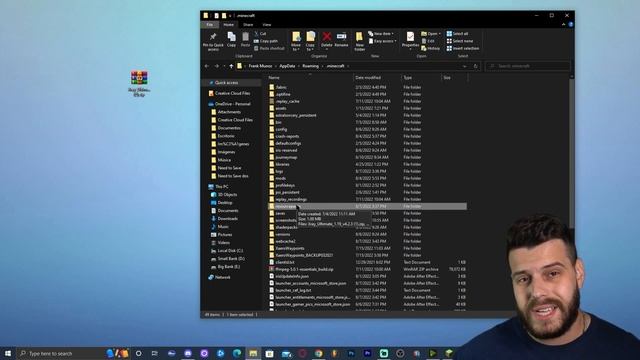Screen dimensions: 640x360
Task: Click Copy path in Clipboard group
Action: (x=266, y=41)
